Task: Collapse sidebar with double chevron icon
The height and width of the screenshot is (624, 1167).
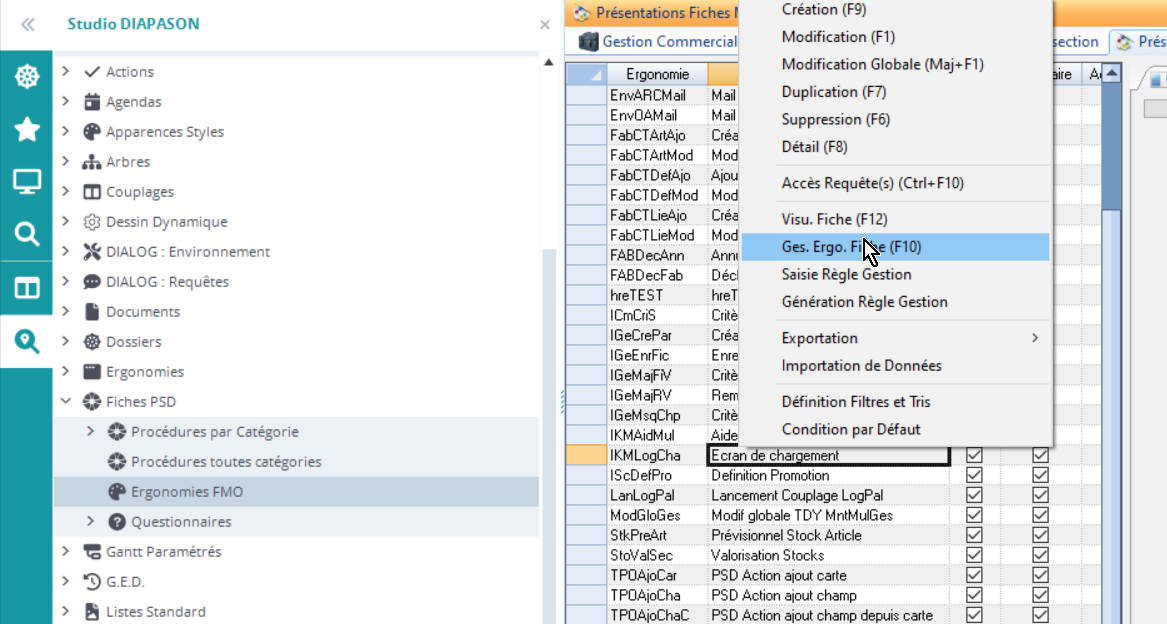Action: point(28,24)
